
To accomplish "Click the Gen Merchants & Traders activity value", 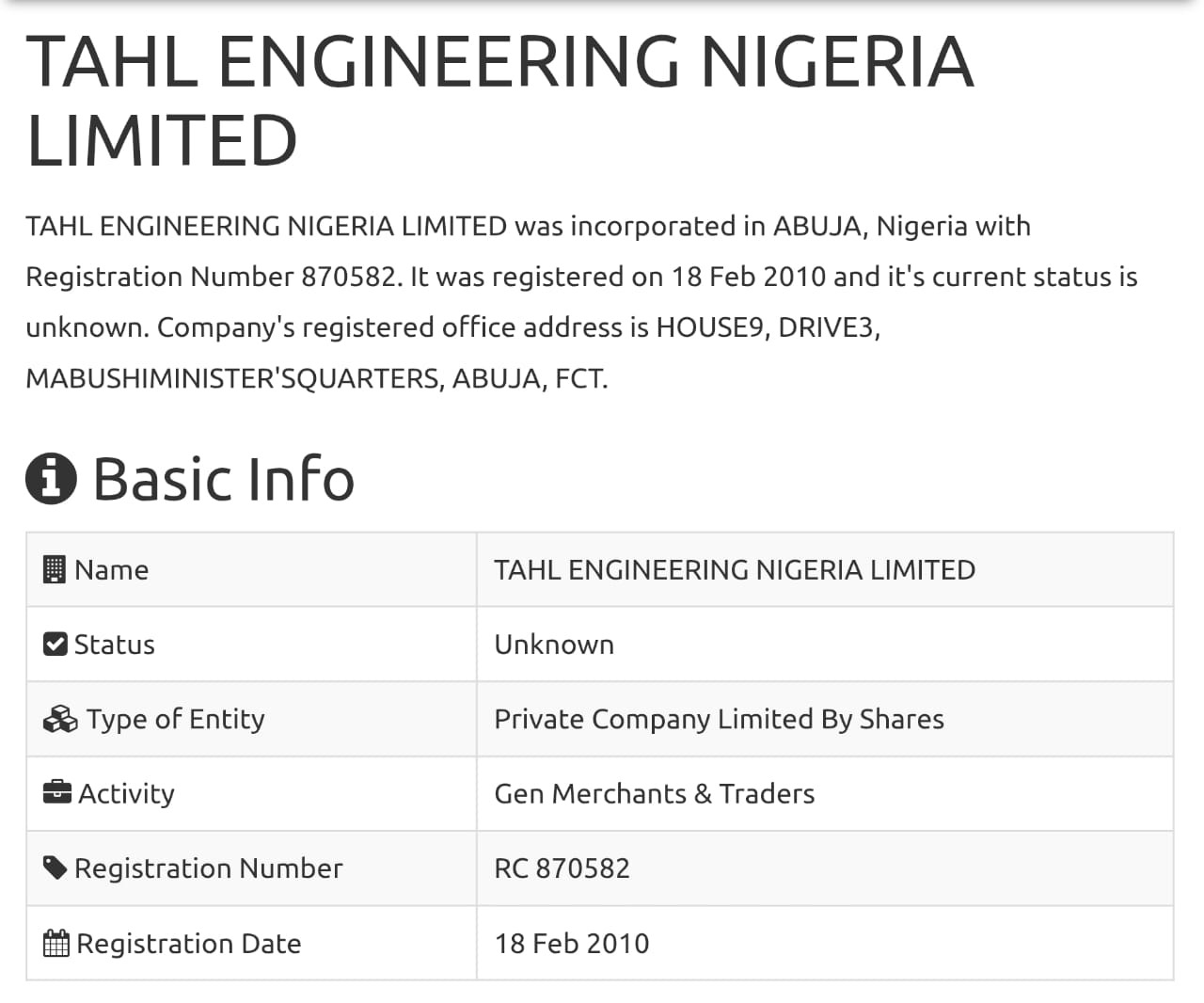I will pos(654,793).
